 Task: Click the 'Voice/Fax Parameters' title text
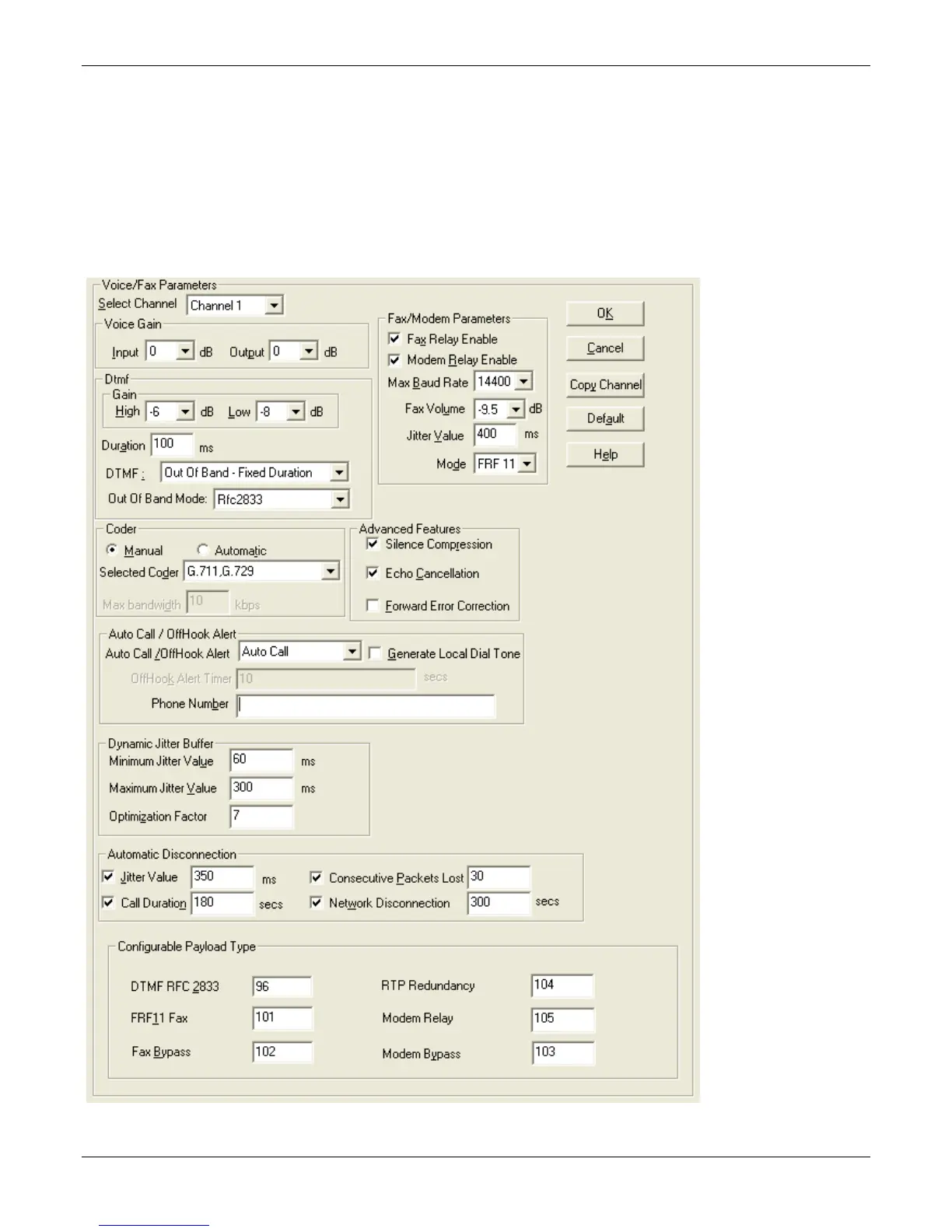point(159,285)
